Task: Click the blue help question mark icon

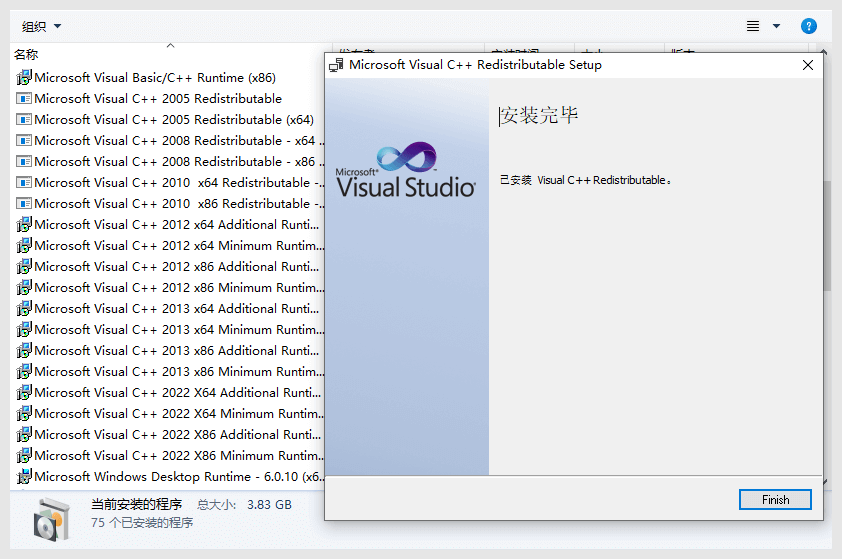Action: [x=809, y=26]
